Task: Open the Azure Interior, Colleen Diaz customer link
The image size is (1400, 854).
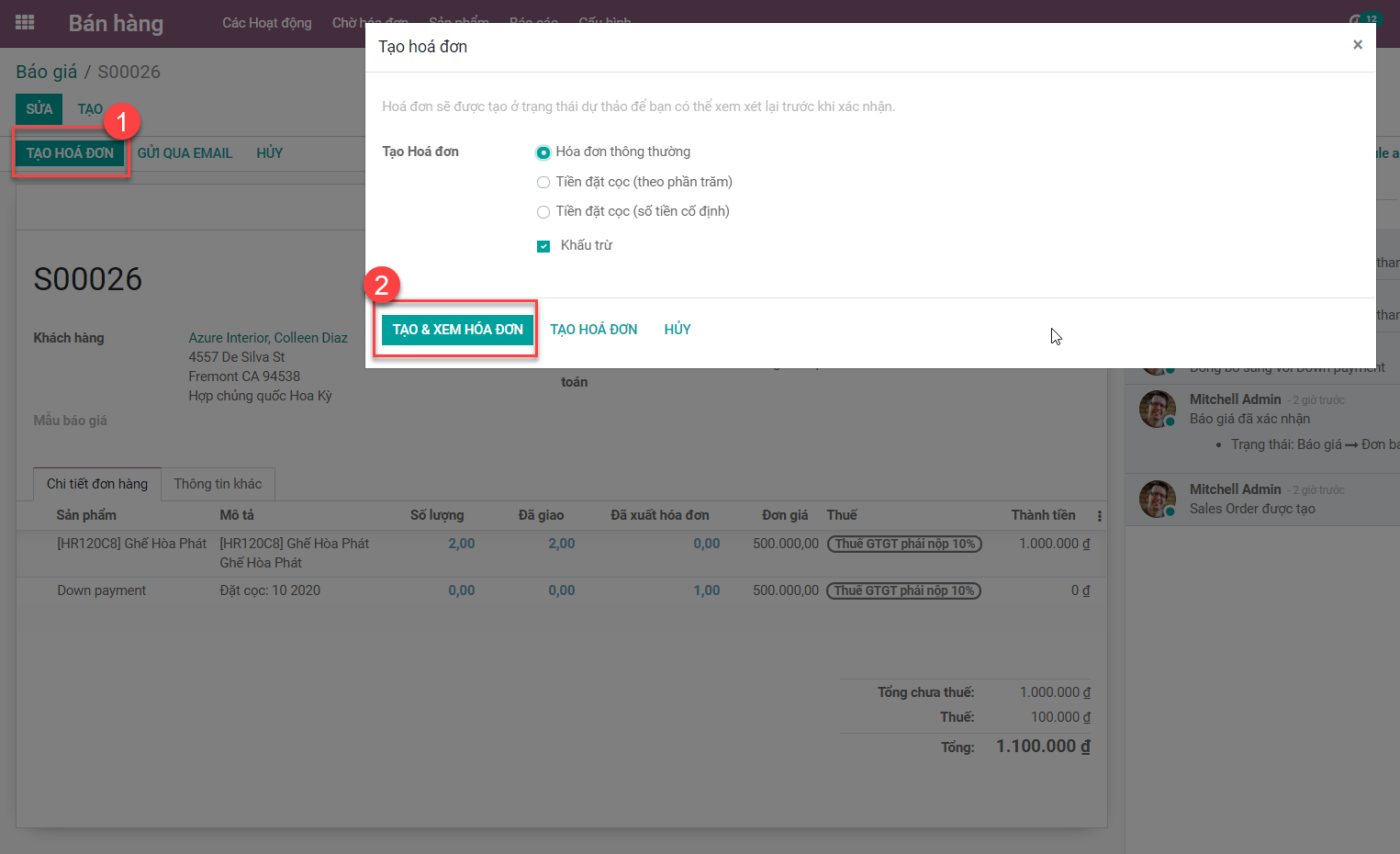Action: point(268,338)
